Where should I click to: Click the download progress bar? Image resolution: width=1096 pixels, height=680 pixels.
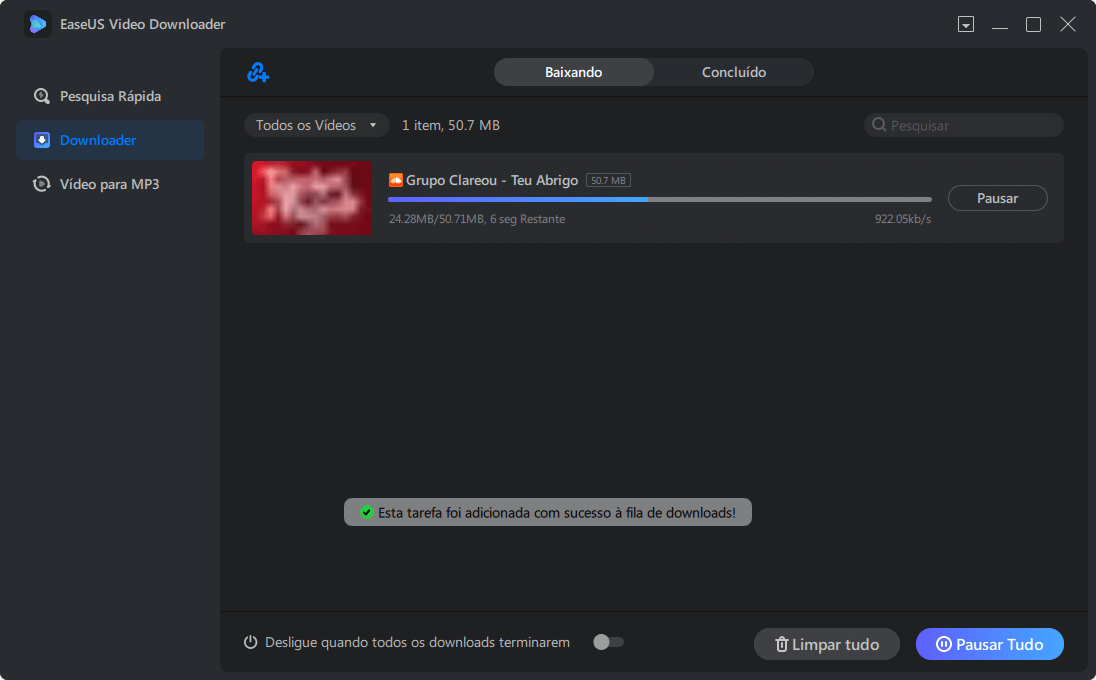click(x=659, y=199)
